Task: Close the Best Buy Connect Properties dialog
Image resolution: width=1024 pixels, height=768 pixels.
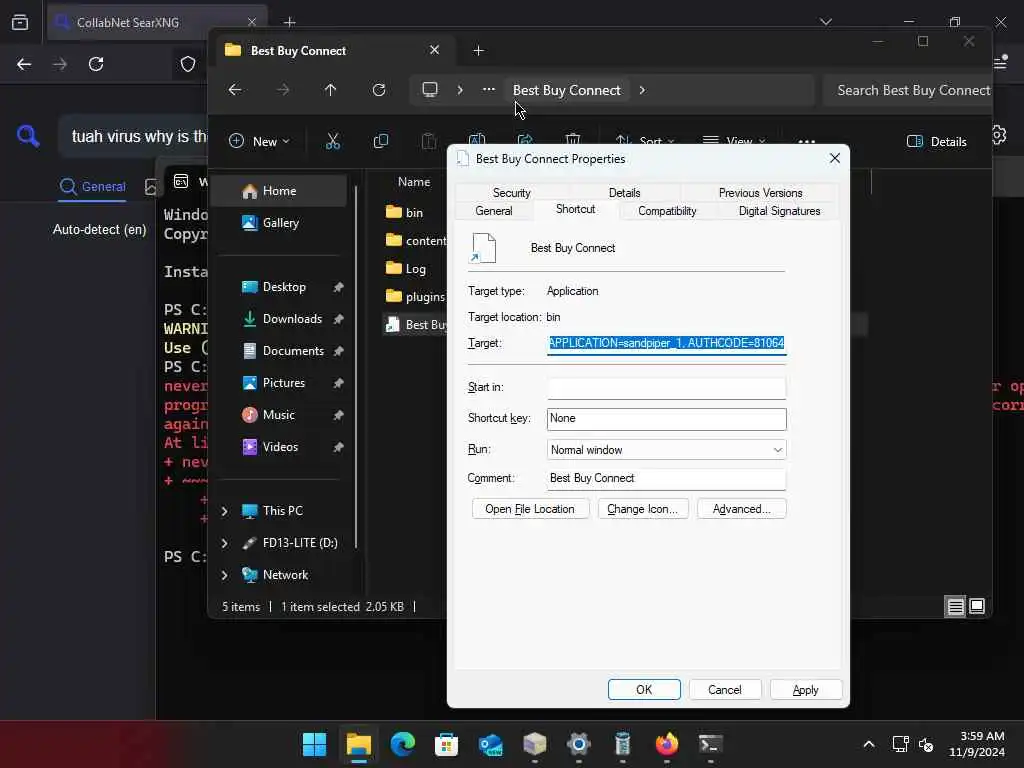Action: [835, 159]
